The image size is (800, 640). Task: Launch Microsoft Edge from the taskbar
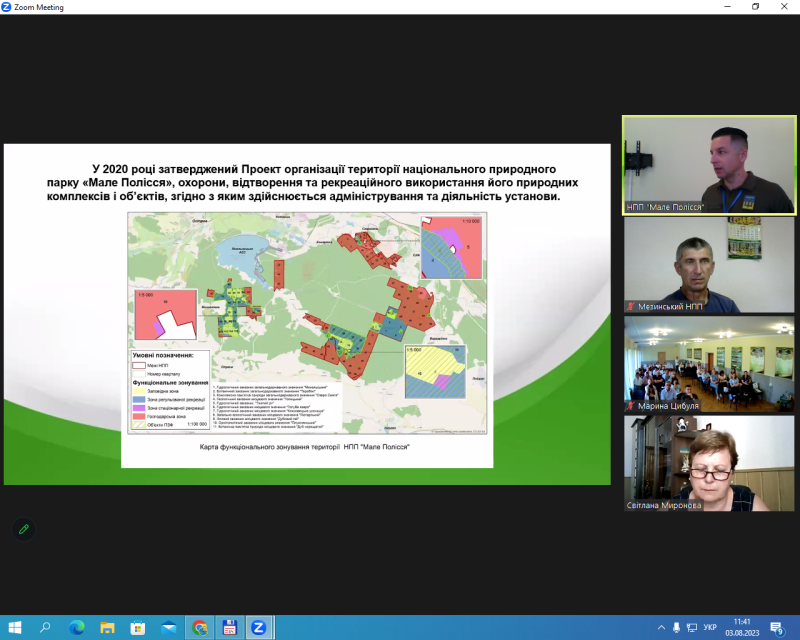point(77,627)
